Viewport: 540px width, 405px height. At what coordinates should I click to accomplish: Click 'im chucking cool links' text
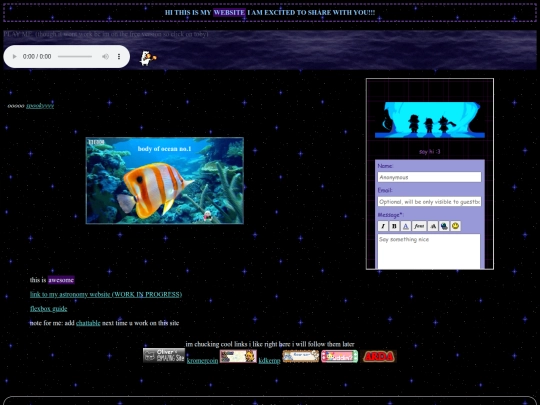click(270, 344)
